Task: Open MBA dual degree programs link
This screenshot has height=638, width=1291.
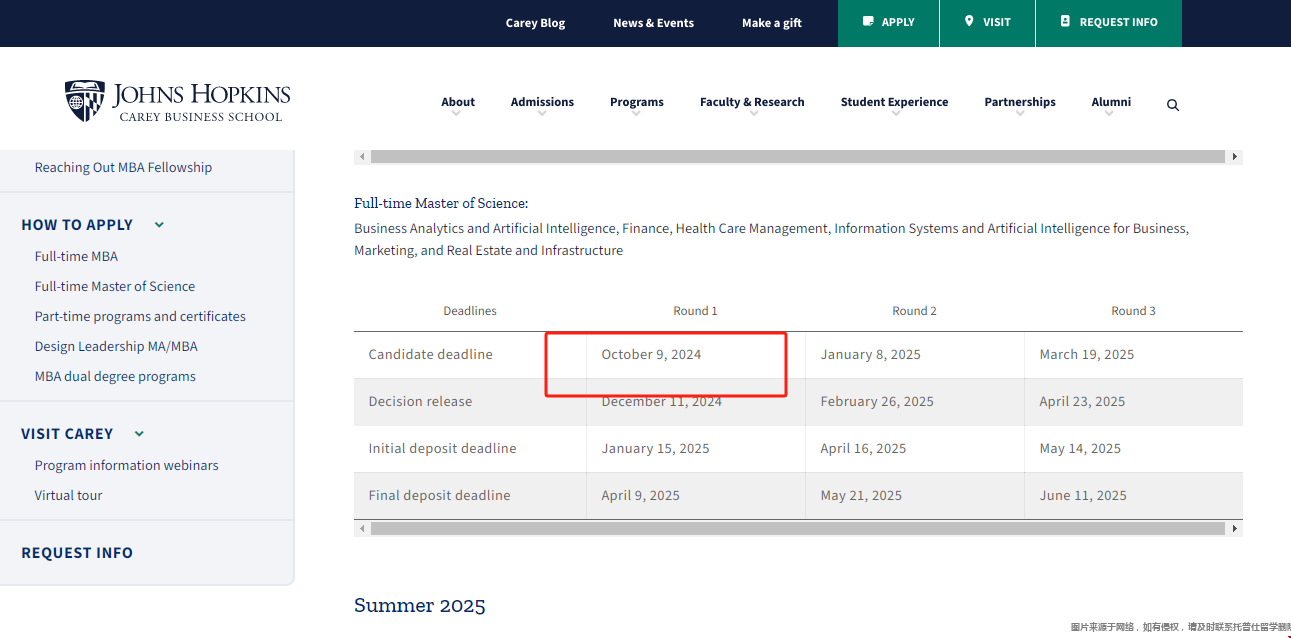Action: tap(115, 377)
